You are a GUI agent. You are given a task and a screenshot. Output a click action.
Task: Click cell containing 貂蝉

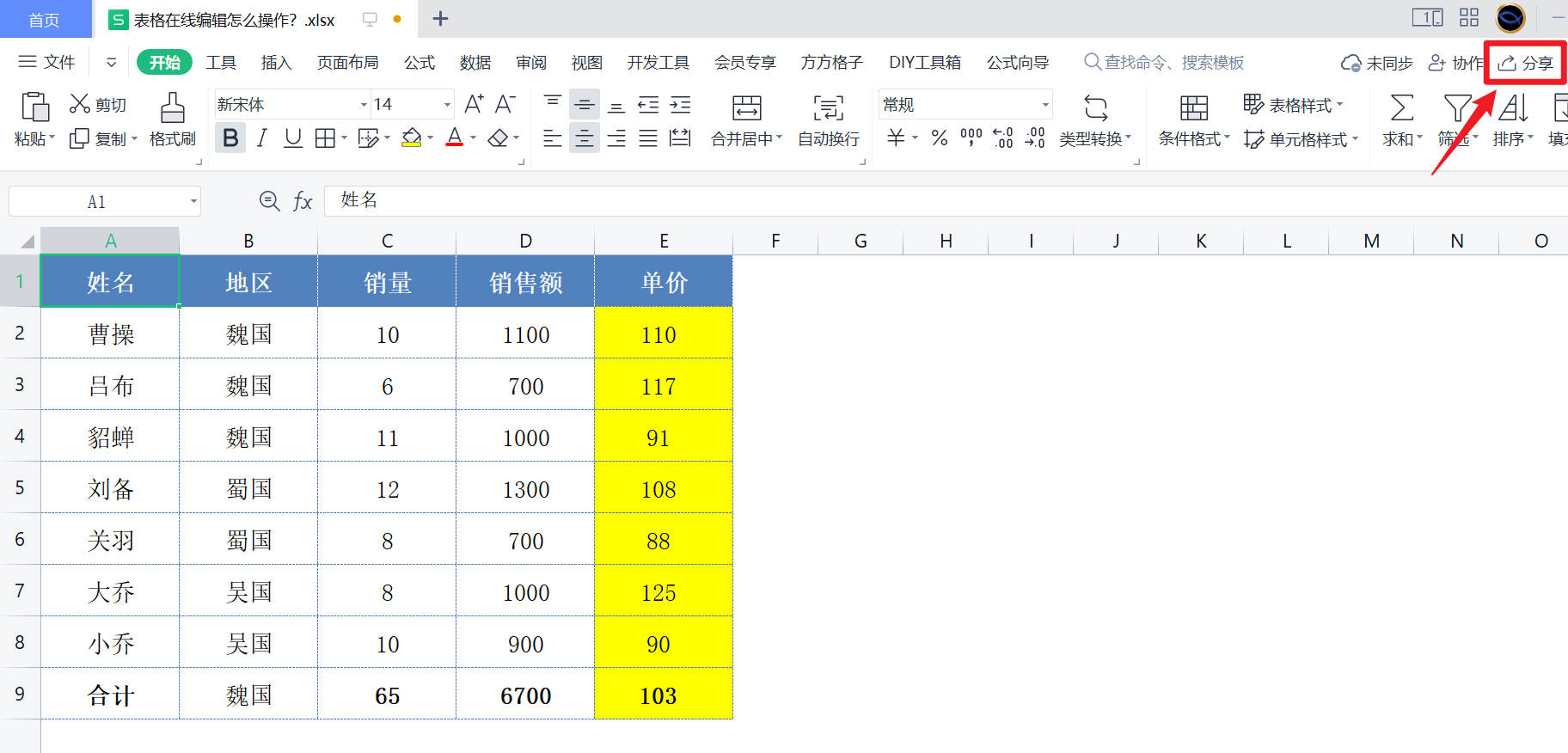coord(110,437)
